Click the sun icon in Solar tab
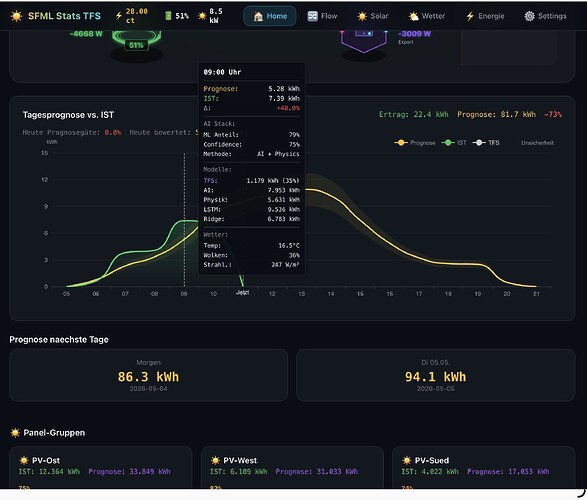This screenshot has height=500, width=587. tap(362, 16)
